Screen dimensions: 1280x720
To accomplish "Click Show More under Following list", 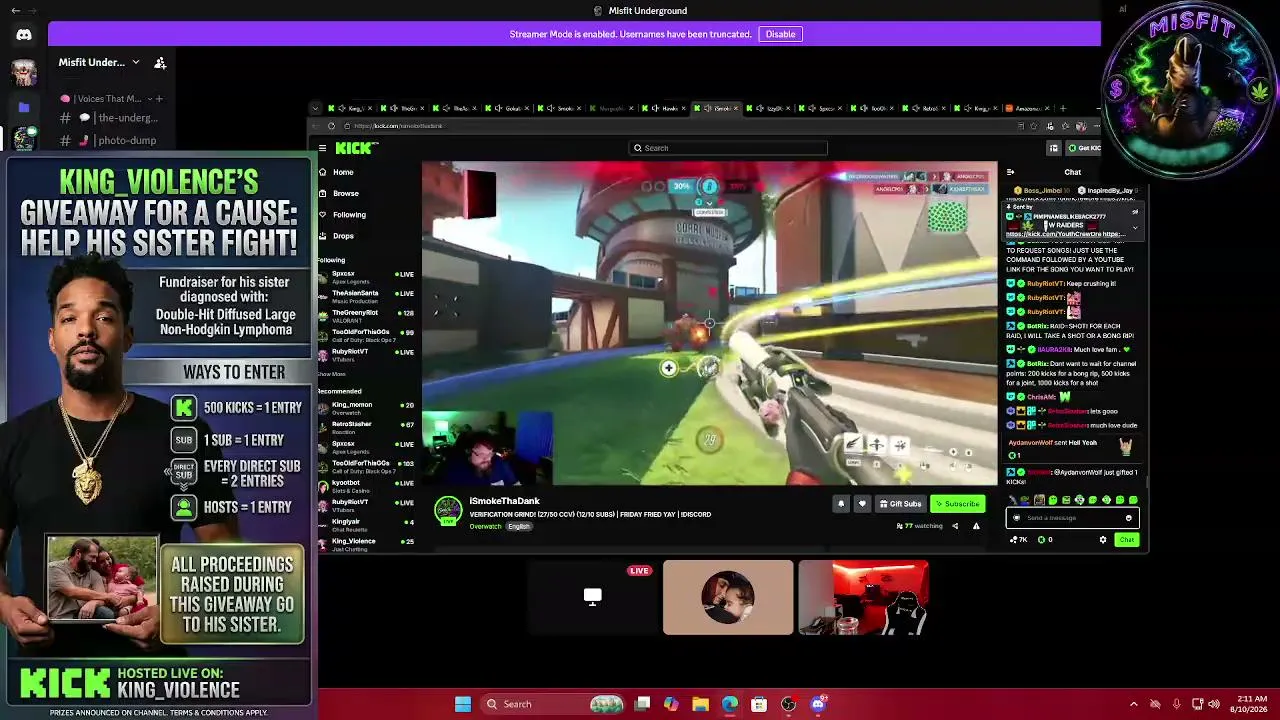I will tap(332, 374).
